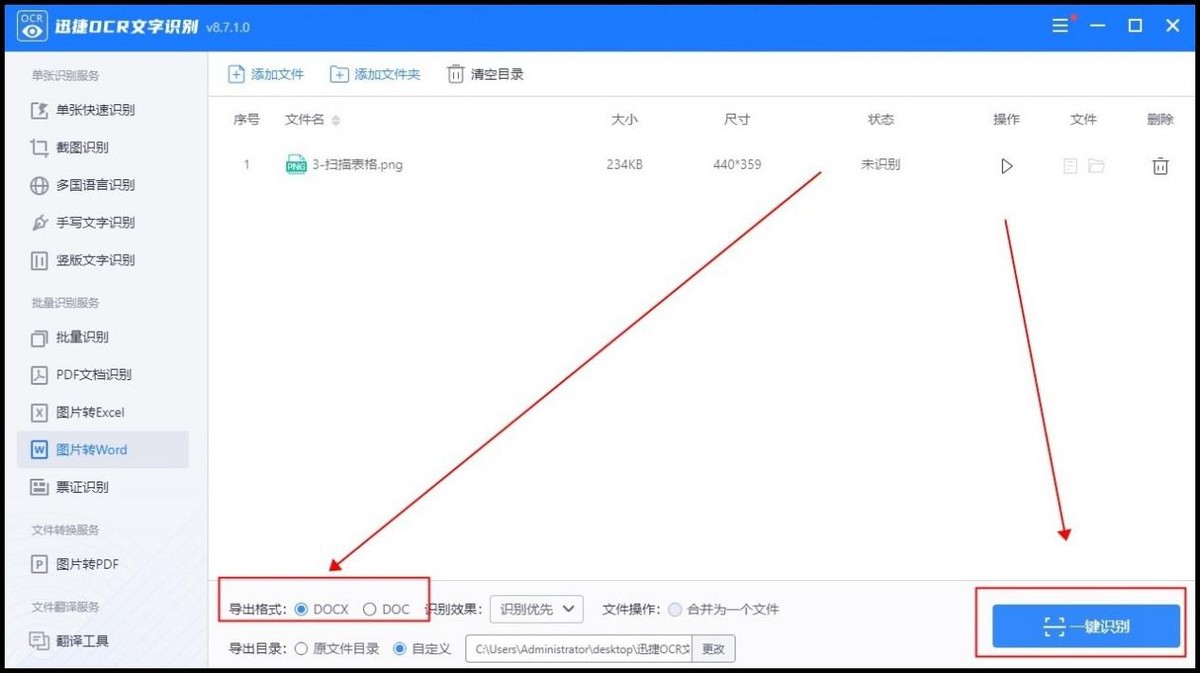
Task: Click the 批量识别 stacked pages icon
Action: [39, 337]
